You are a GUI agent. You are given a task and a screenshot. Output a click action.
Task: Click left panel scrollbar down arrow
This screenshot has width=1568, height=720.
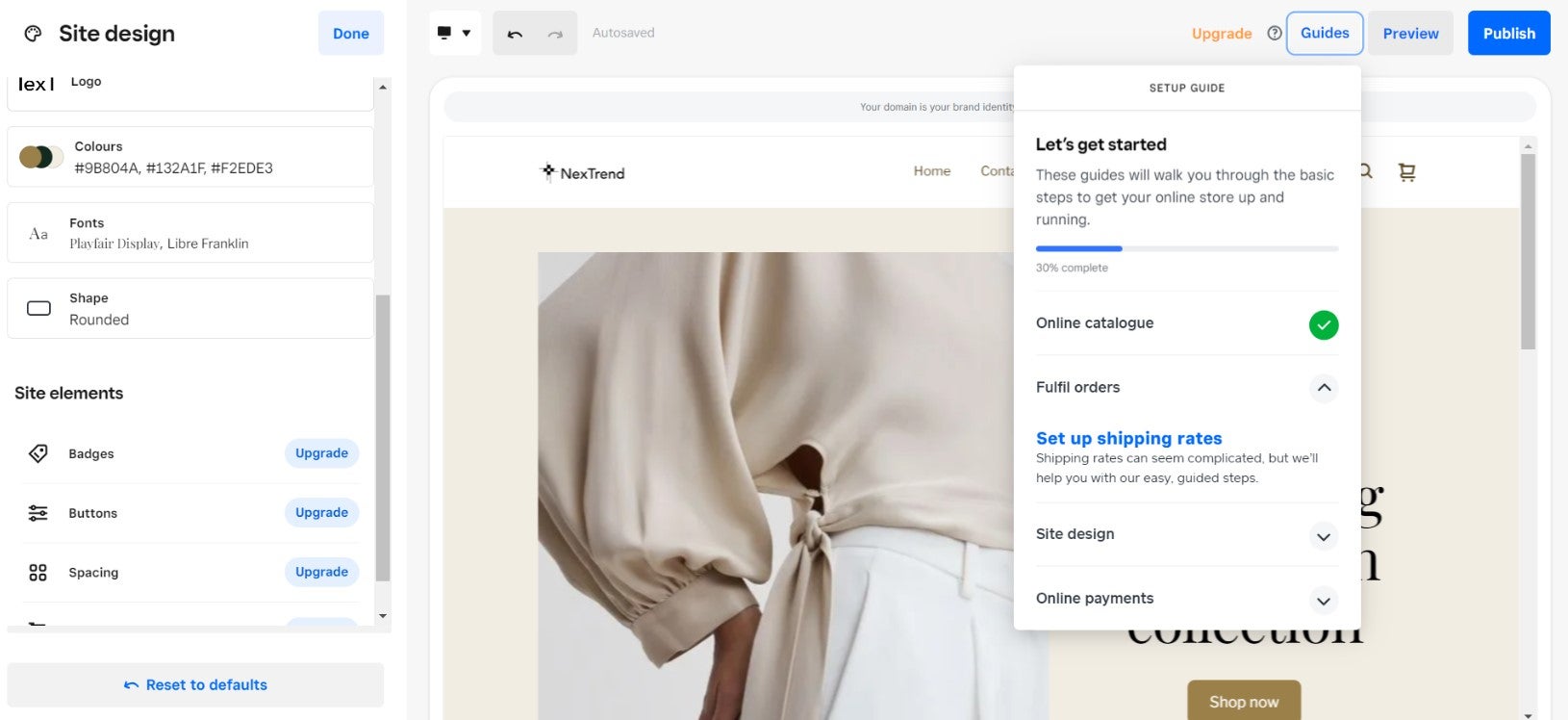coord(383,616)
